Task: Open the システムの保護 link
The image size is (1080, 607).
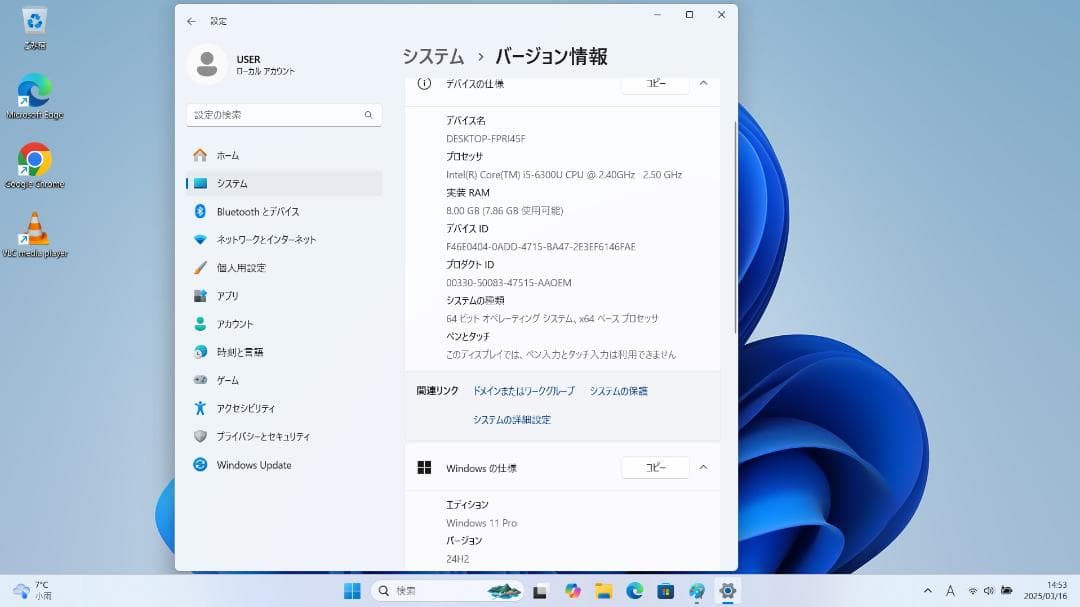Action: [618, 391]
